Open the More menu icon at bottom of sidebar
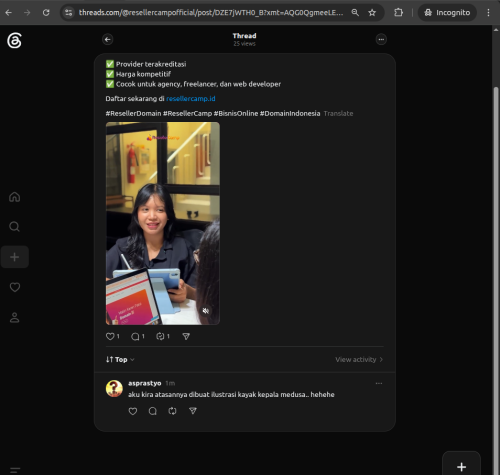 15,470
